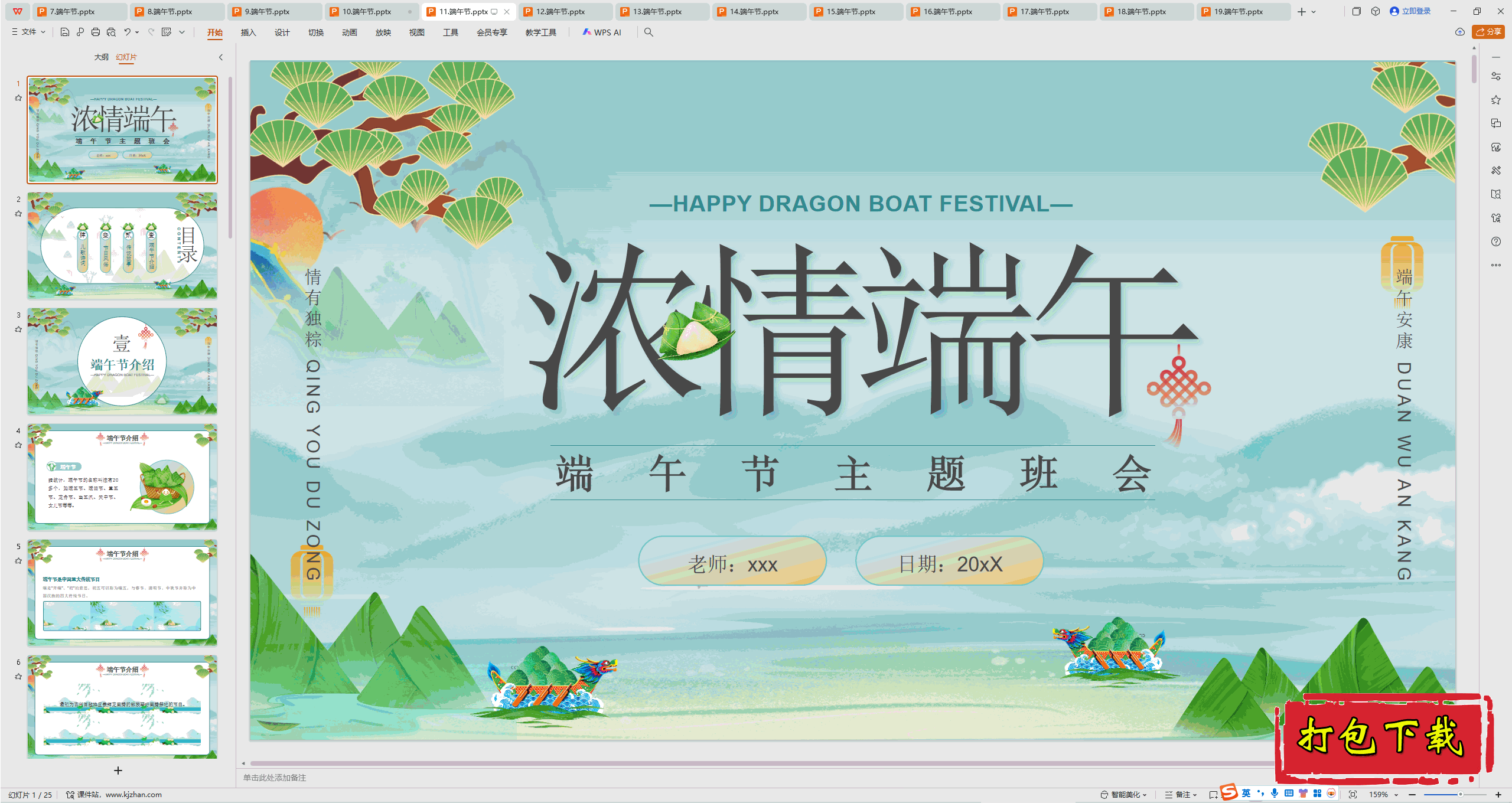1512x803 pixels.
Task: Click the Save icon in quick toolbar
Action: point(65,32)
